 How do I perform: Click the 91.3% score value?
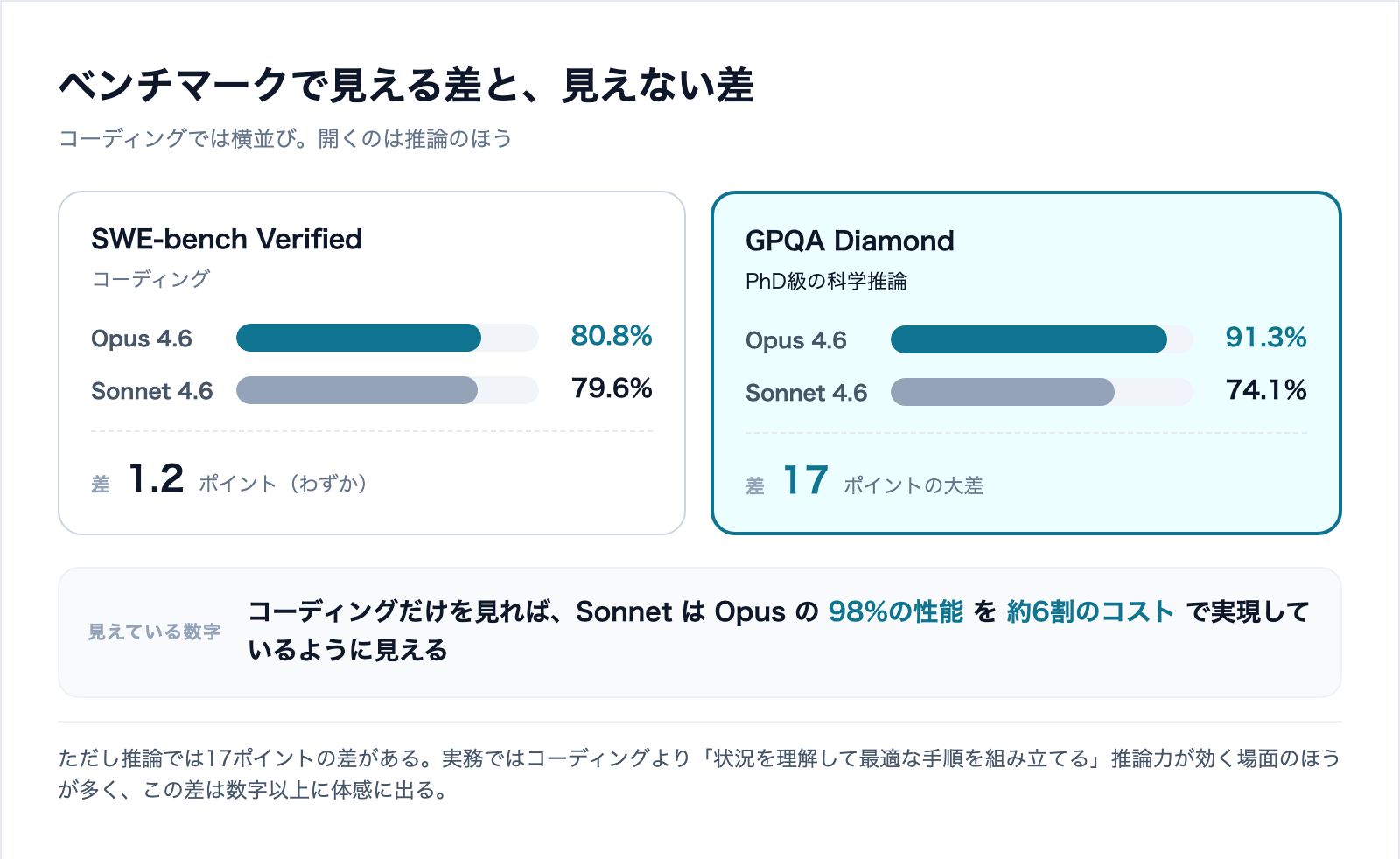point(1266,338)
